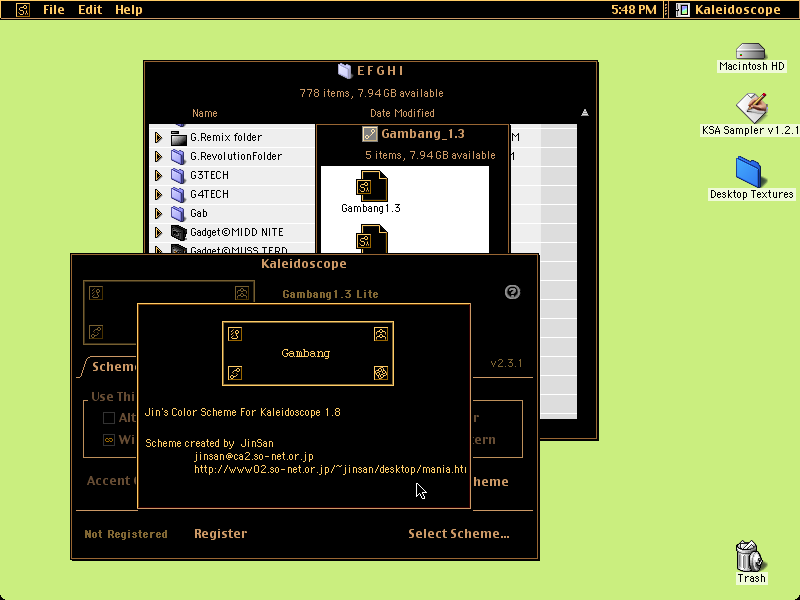Select the KSA Sampler v1.2.1 desktop icon
Screen dimensions: 800x600
752,107
